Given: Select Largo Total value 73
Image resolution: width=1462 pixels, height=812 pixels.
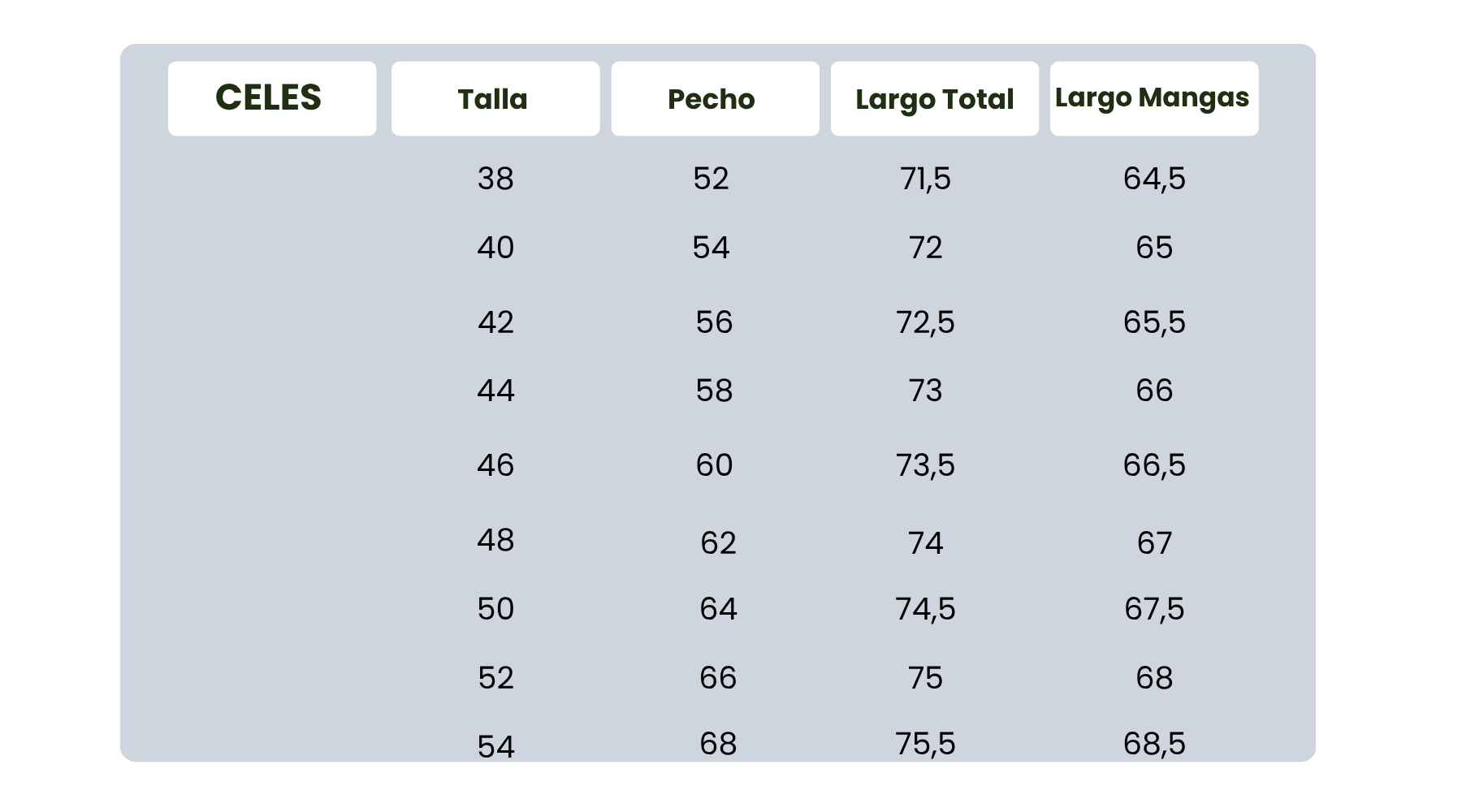Looking at the screenshot, I should (925, 391).
